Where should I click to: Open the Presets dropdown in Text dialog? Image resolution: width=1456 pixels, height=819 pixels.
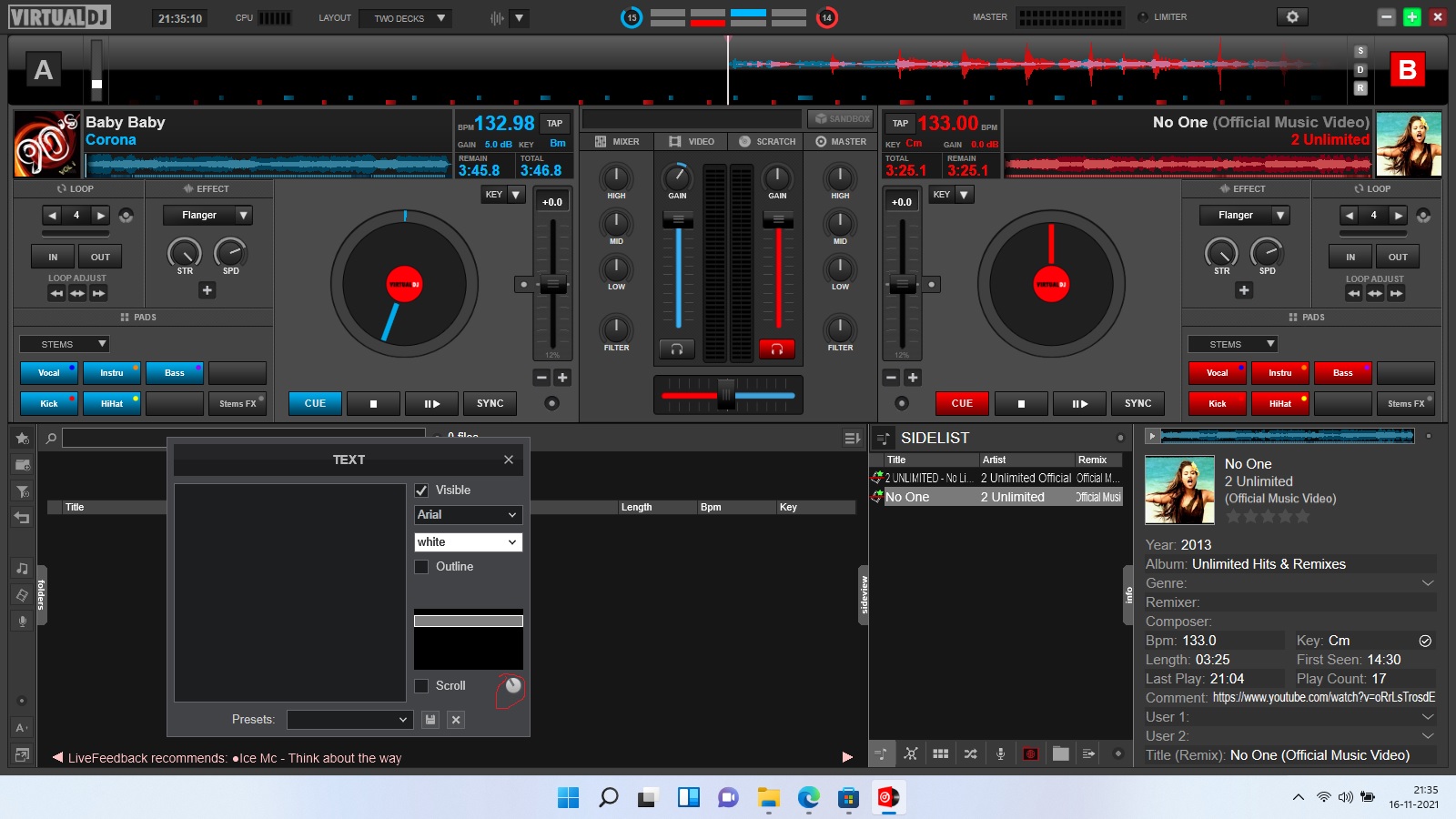[349, 720]
